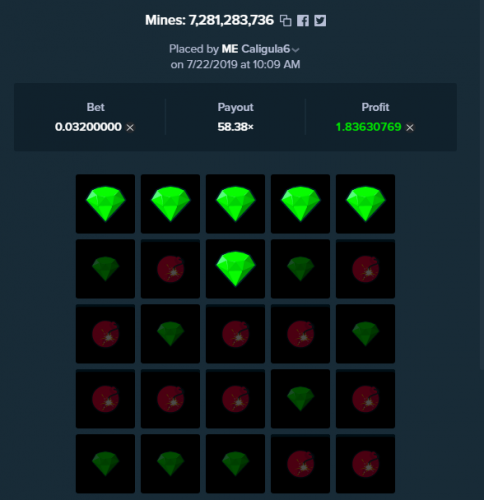This screenshot has height=500, width=484.
Task: Select the mine in the grid's center tile
Action: pos(235,334)
